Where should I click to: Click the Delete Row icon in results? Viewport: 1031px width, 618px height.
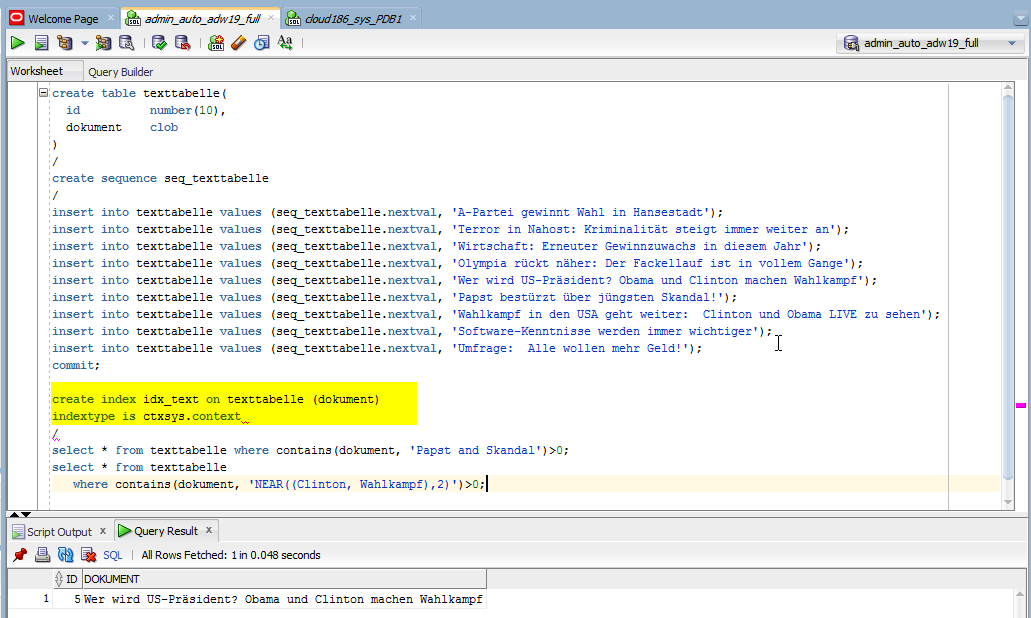tap(88, 555)
